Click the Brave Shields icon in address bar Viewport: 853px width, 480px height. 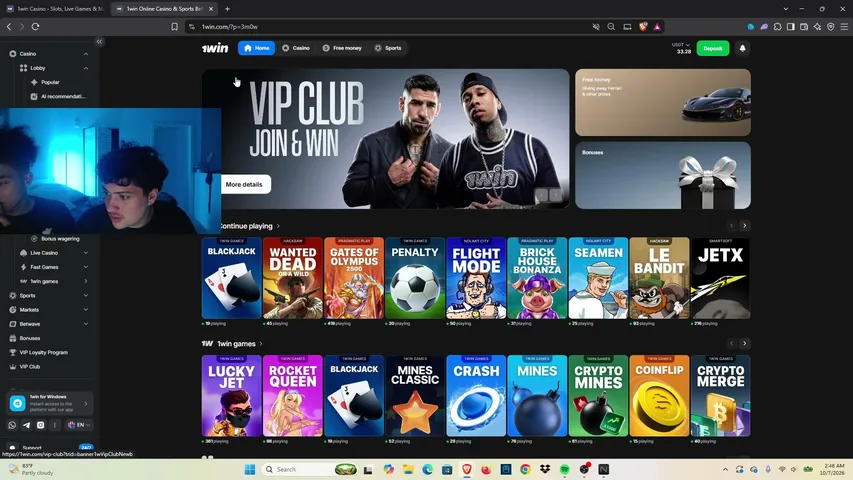[x=643, y=27]
